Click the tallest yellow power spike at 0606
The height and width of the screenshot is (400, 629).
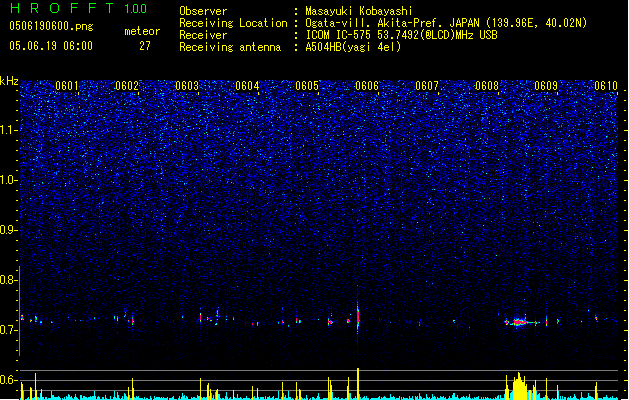pos(358,384)
